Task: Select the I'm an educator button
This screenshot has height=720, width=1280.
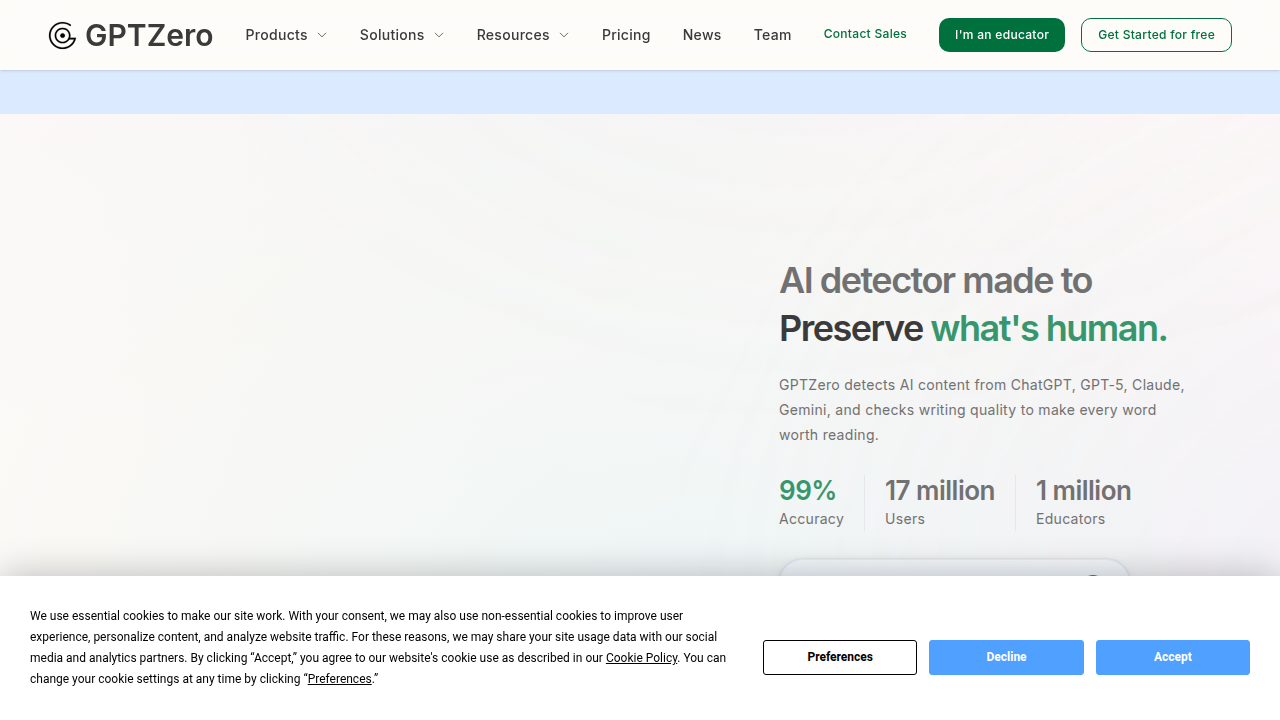Action: (x=1002, y=35)
